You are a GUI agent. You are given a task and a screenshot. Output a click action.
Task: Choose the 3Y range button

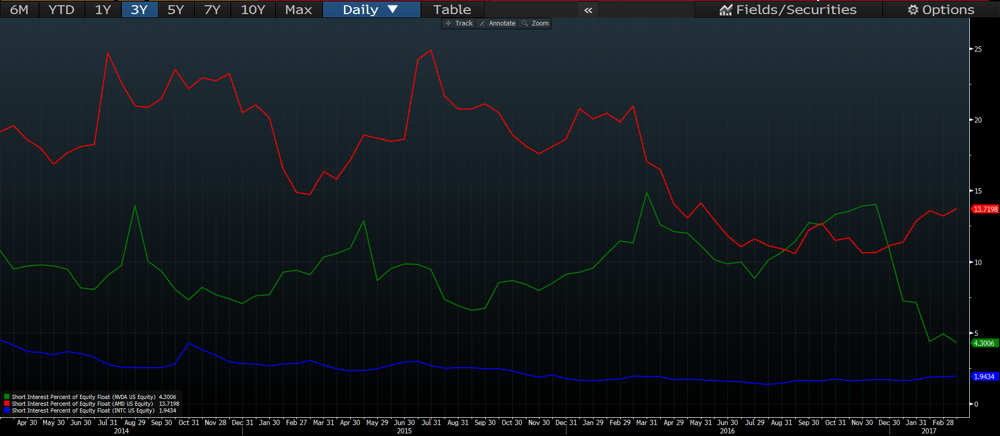pos(139,10)
